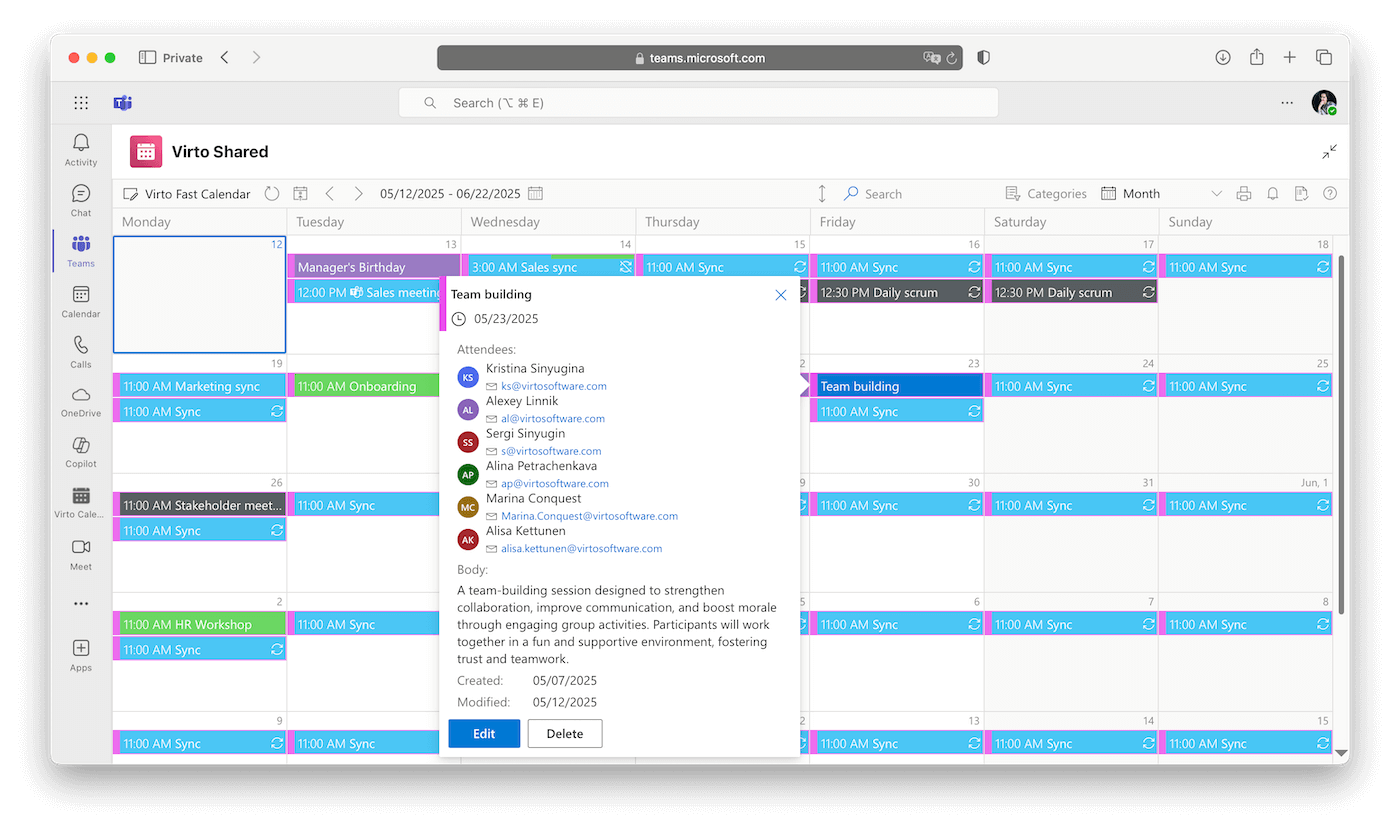Viewport: 1400px width, 831px height.
Task: Open the Categories menu
Action: pos(1046,193)
